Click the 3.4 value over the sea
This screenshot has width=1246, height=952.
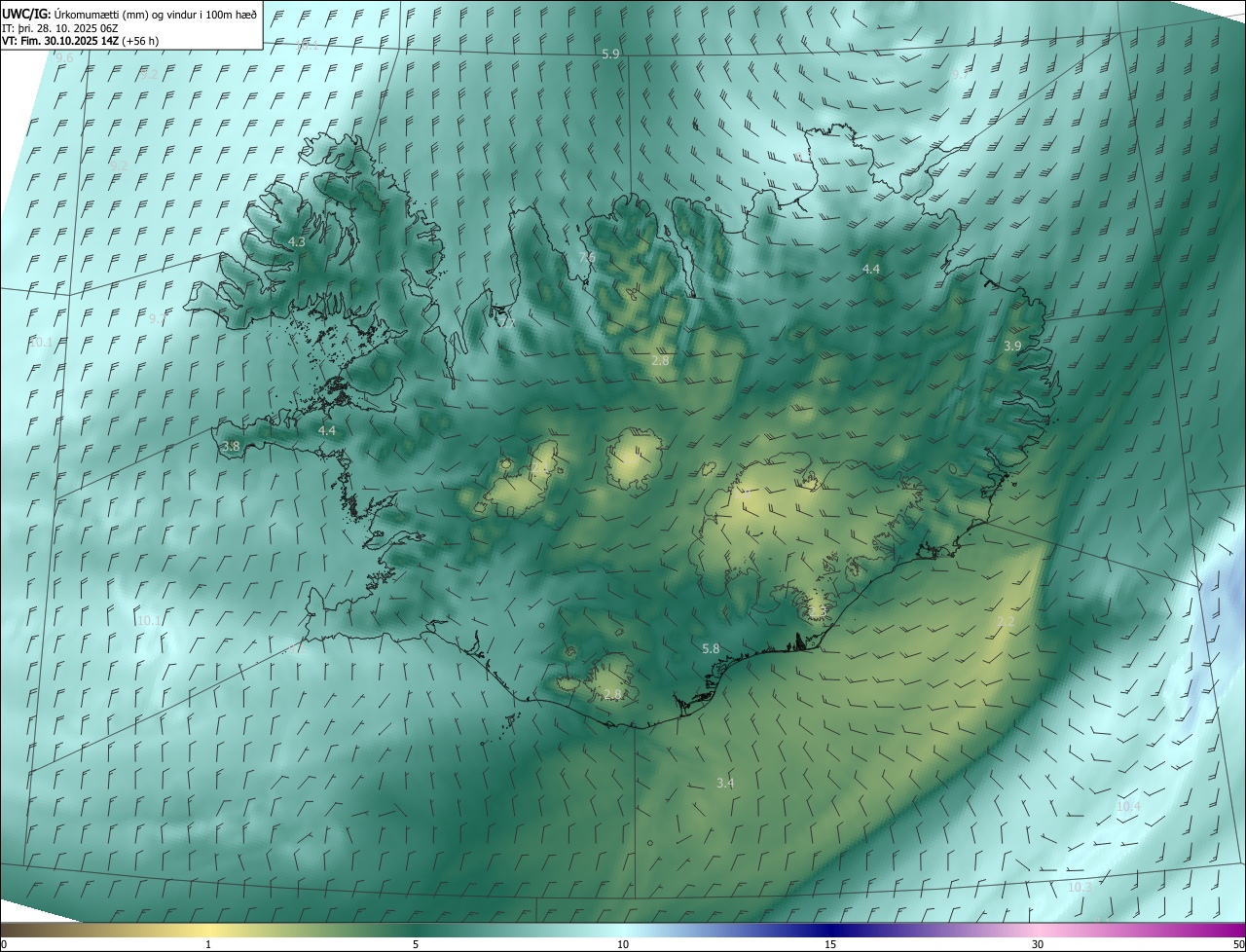tap(725, 783)
